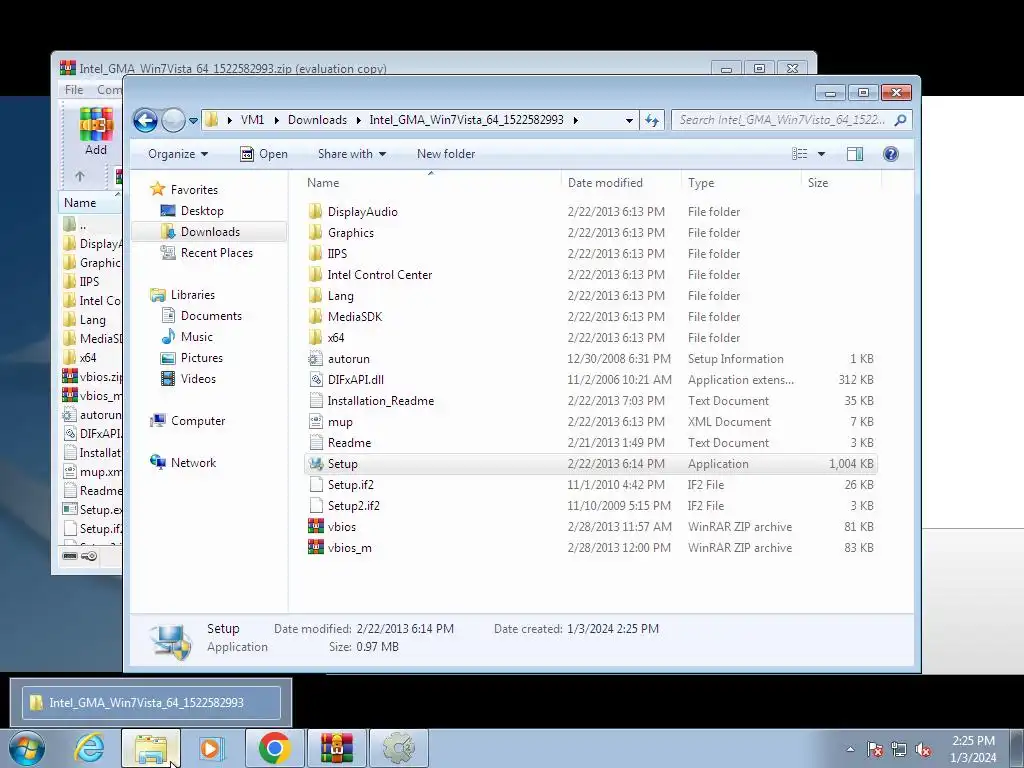Switch to WinRAR taskbar icon

337,748
